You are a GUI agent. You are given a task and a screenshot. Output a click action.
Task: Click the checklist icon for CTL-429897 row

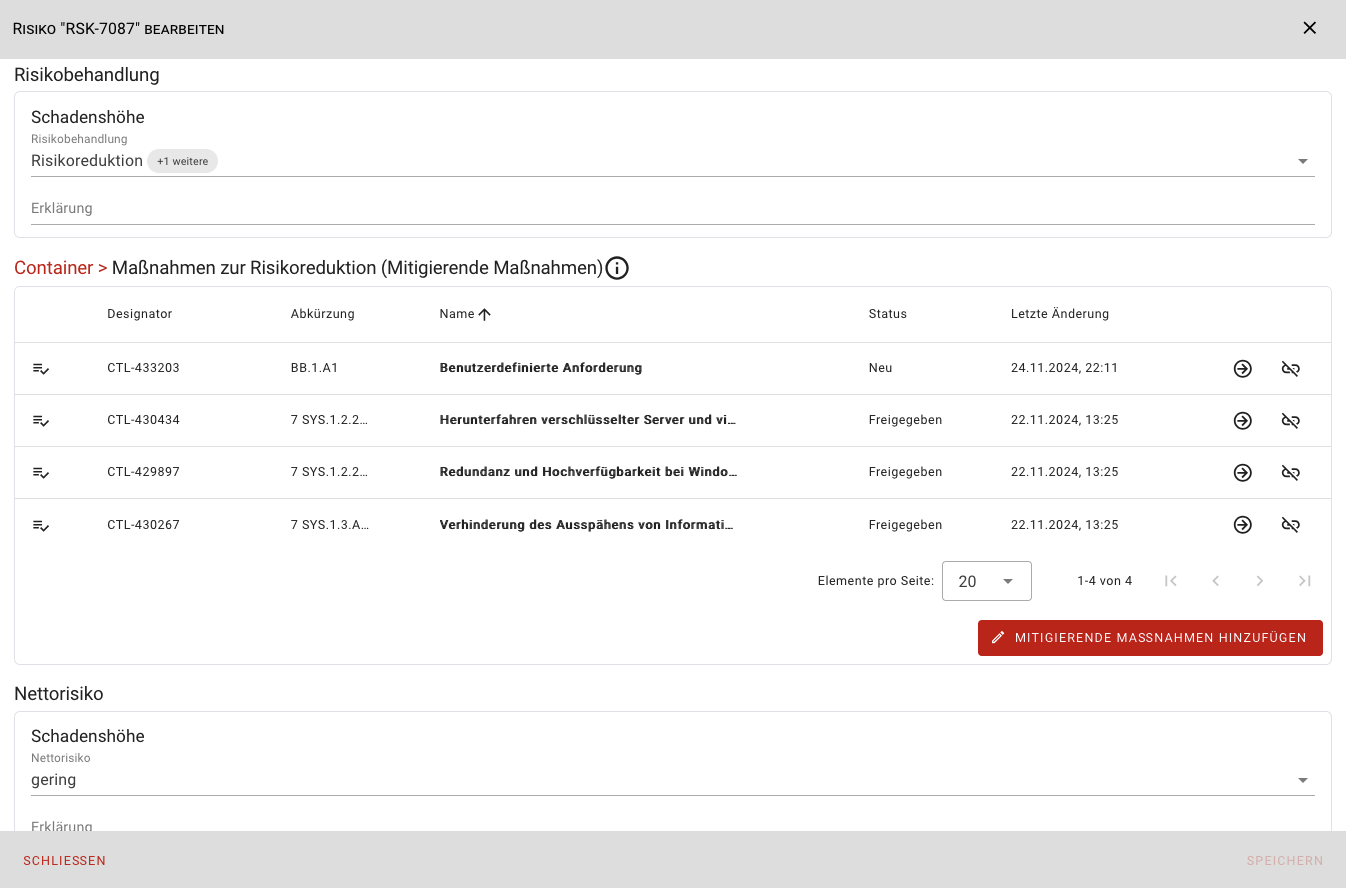pos(41,473)
